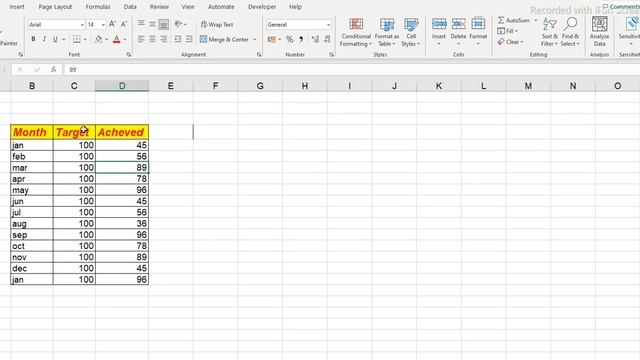Open Number format dialog launcher

pos(331,54)
